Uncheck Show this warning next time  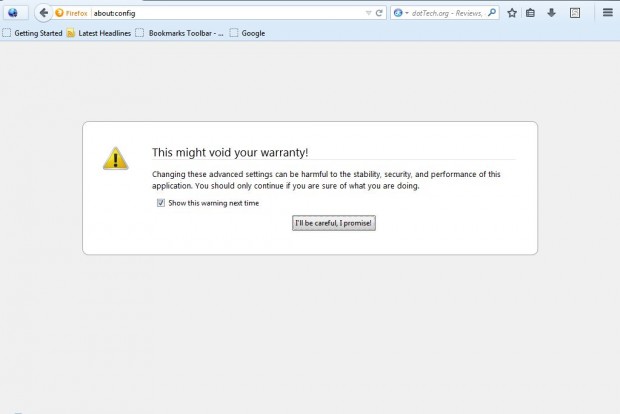pyautogui.click(x=161, y=203)
